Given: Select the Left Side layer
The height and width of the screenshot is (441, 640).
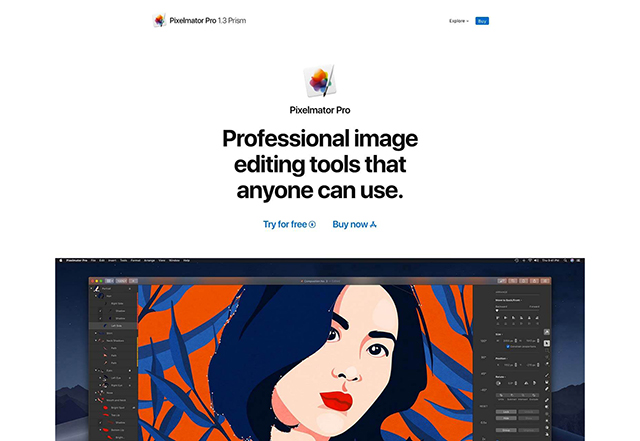Looking at the screenshot, I should tap(113, 325).
